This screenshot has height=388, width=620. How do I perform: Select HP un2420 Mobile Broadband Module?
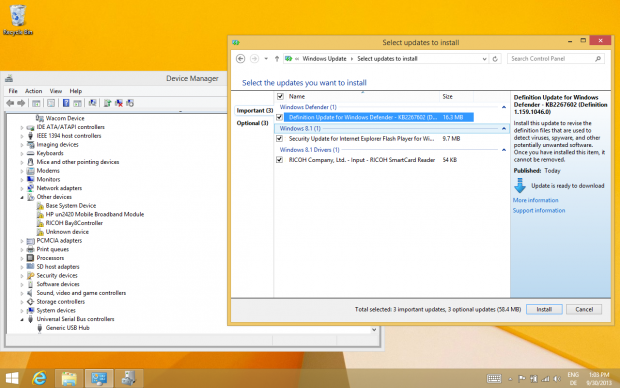coord(95,214)
